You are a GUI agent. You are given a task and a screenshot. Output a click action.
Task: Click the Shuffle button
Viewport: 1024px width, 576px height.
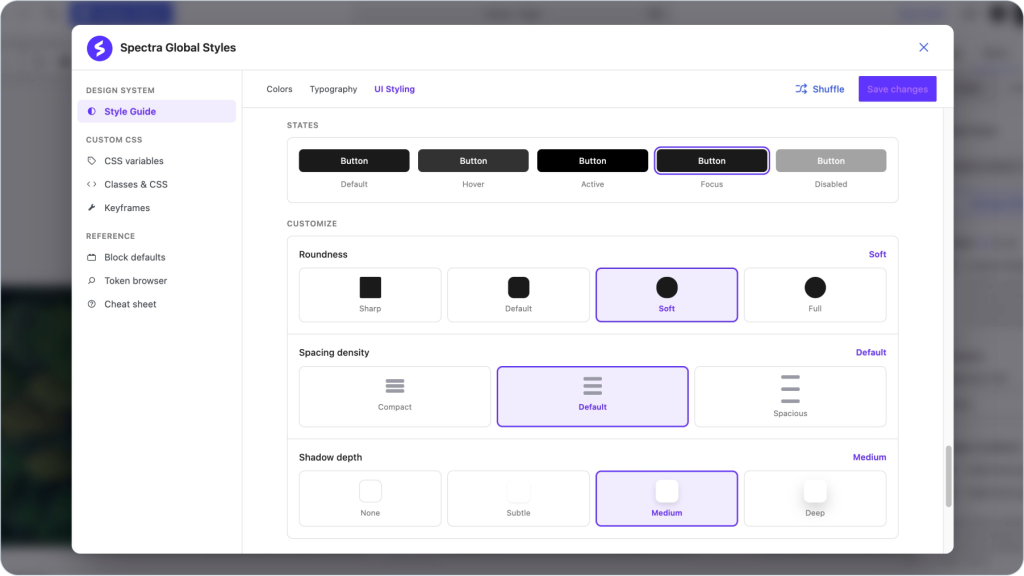tap(820, 89)
